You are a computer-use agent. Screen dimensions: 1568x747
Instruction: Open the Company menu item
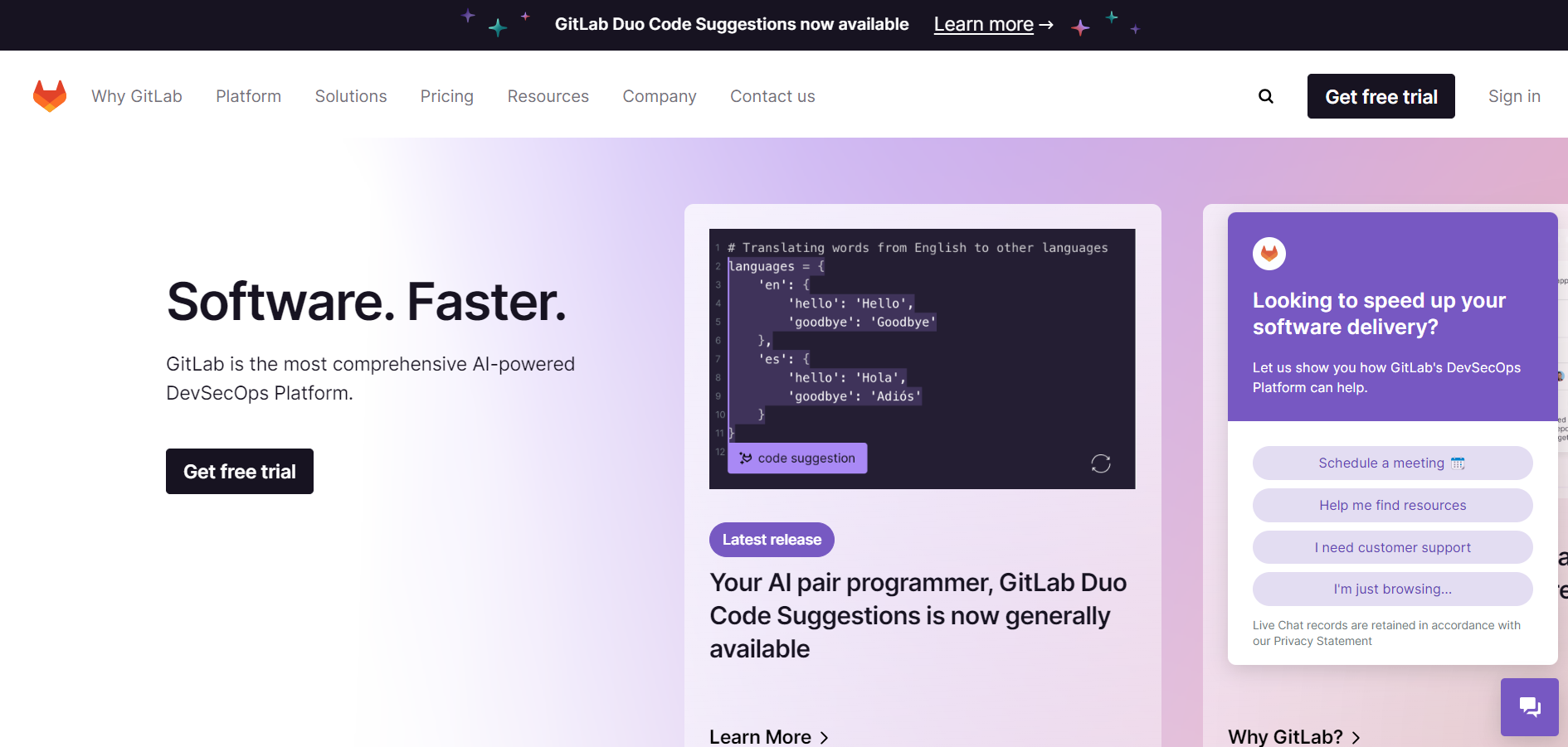pos(659,96)
